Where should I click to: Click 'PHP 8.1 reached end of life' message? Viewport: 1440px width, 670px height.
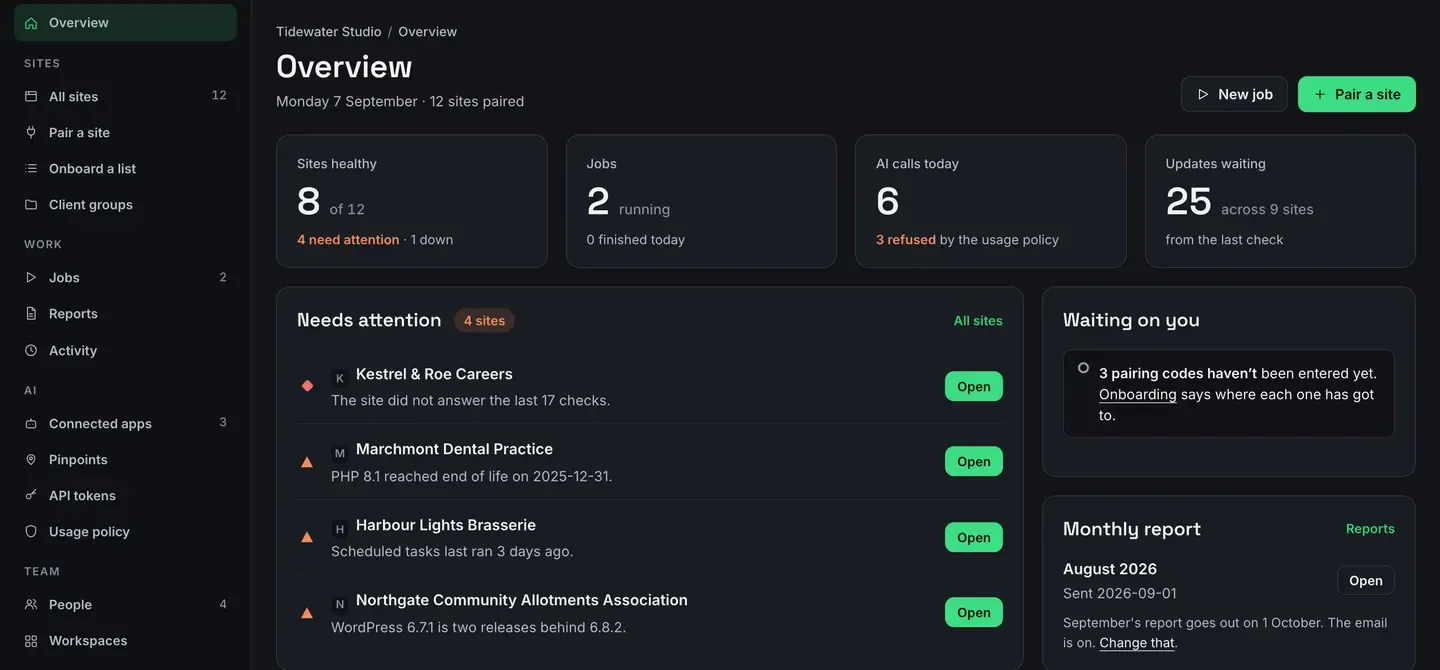coord(471,476)
